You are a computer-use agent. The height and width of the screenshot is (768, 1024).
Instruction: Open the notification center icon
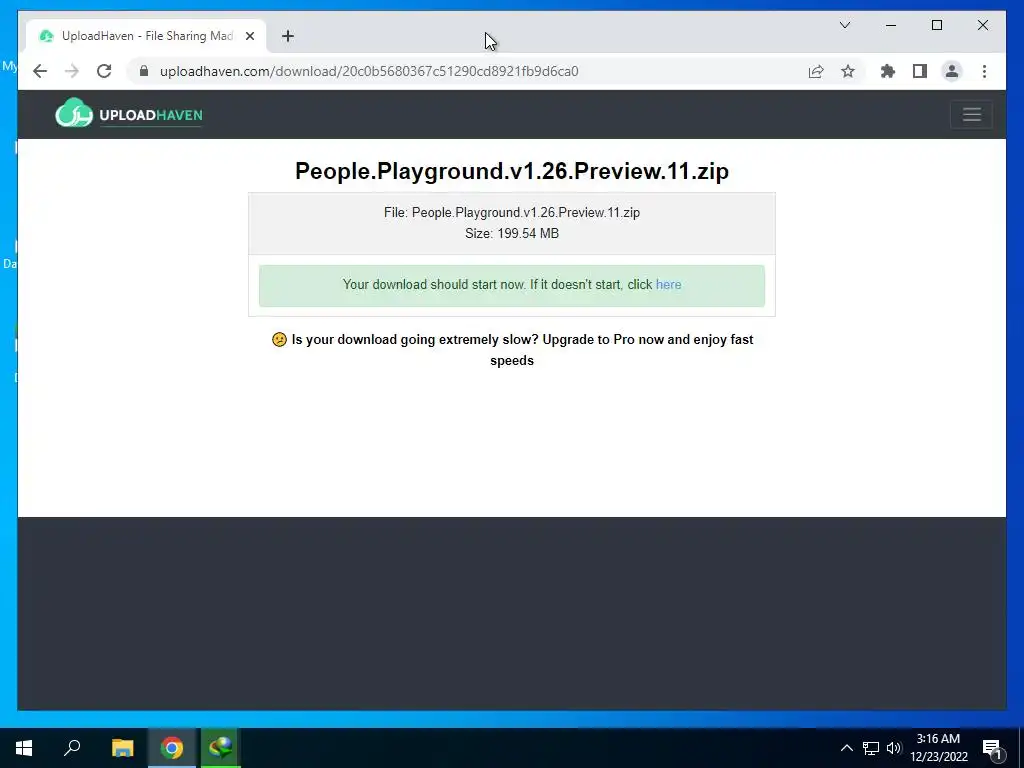click(x=993, y=748)
